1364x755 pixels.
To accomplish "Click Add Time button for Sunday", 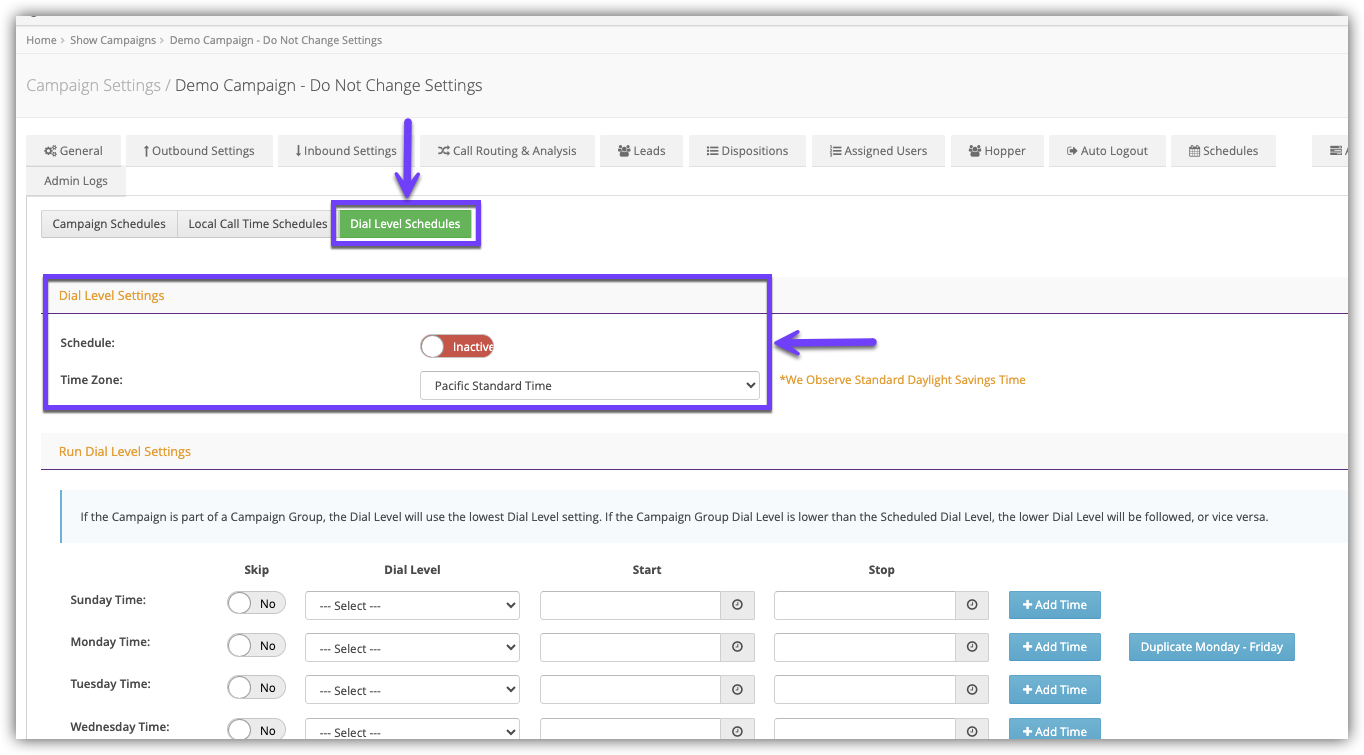I will tap(1054, 605).
